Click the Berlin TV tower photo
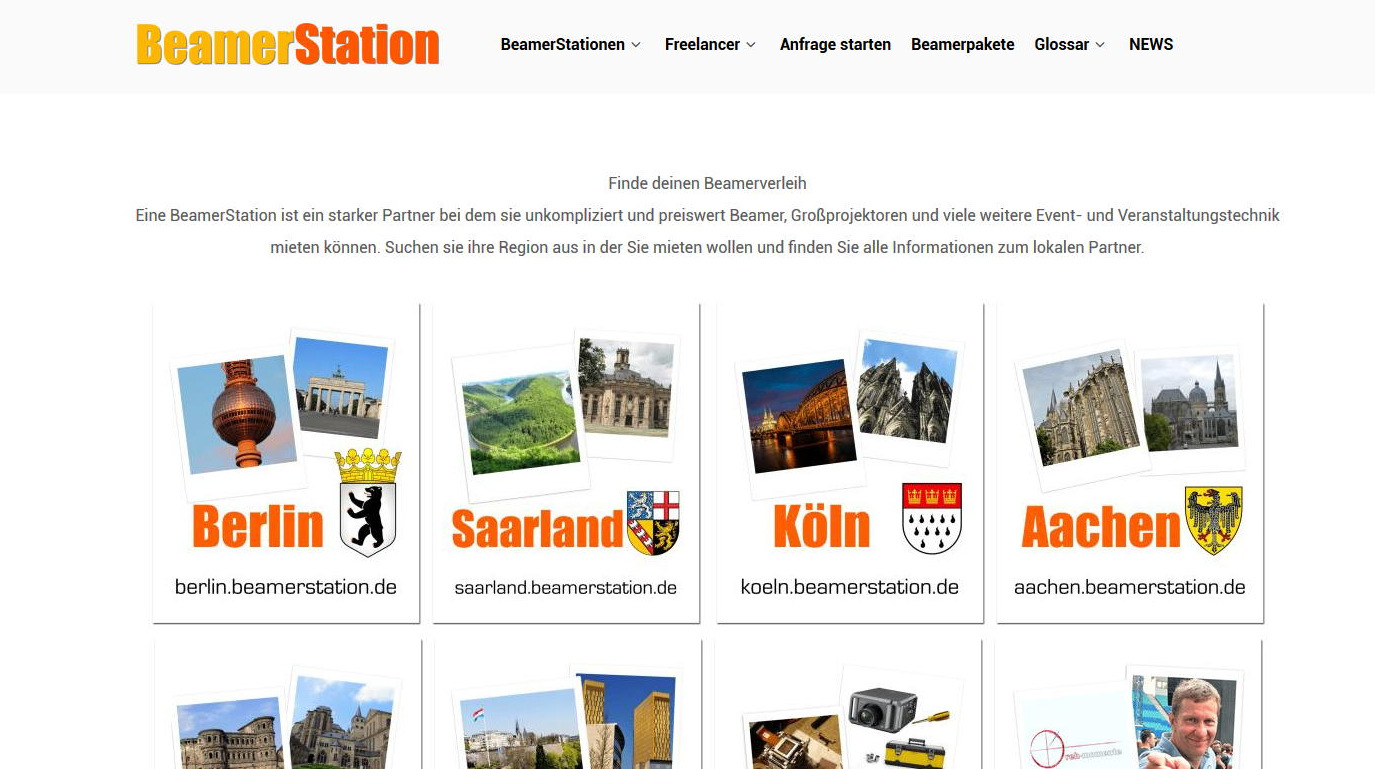1375x769 pixels. (238, 413)
